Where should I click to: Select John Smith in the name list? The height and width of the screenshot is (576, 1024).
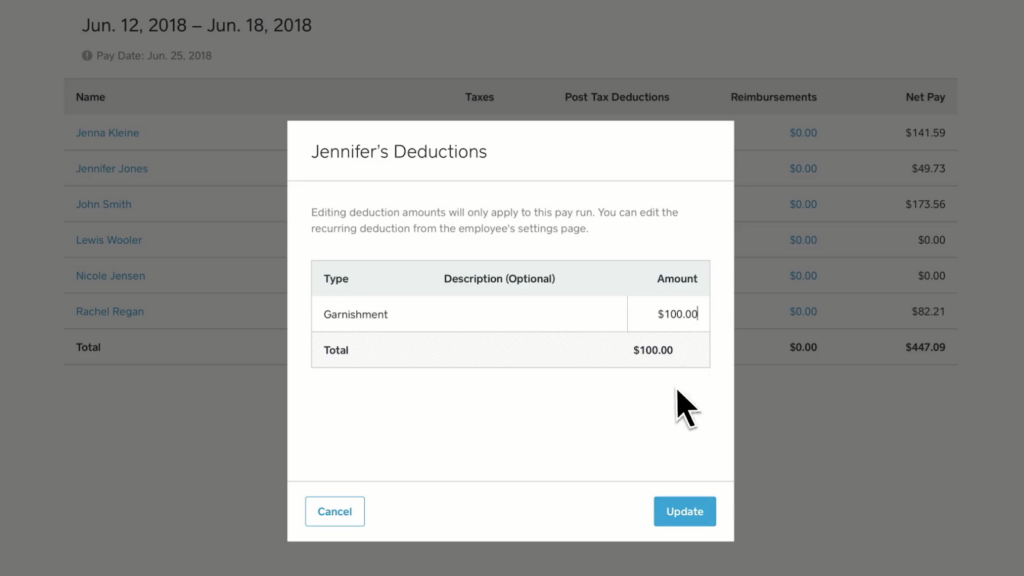(x=103, y=204)
